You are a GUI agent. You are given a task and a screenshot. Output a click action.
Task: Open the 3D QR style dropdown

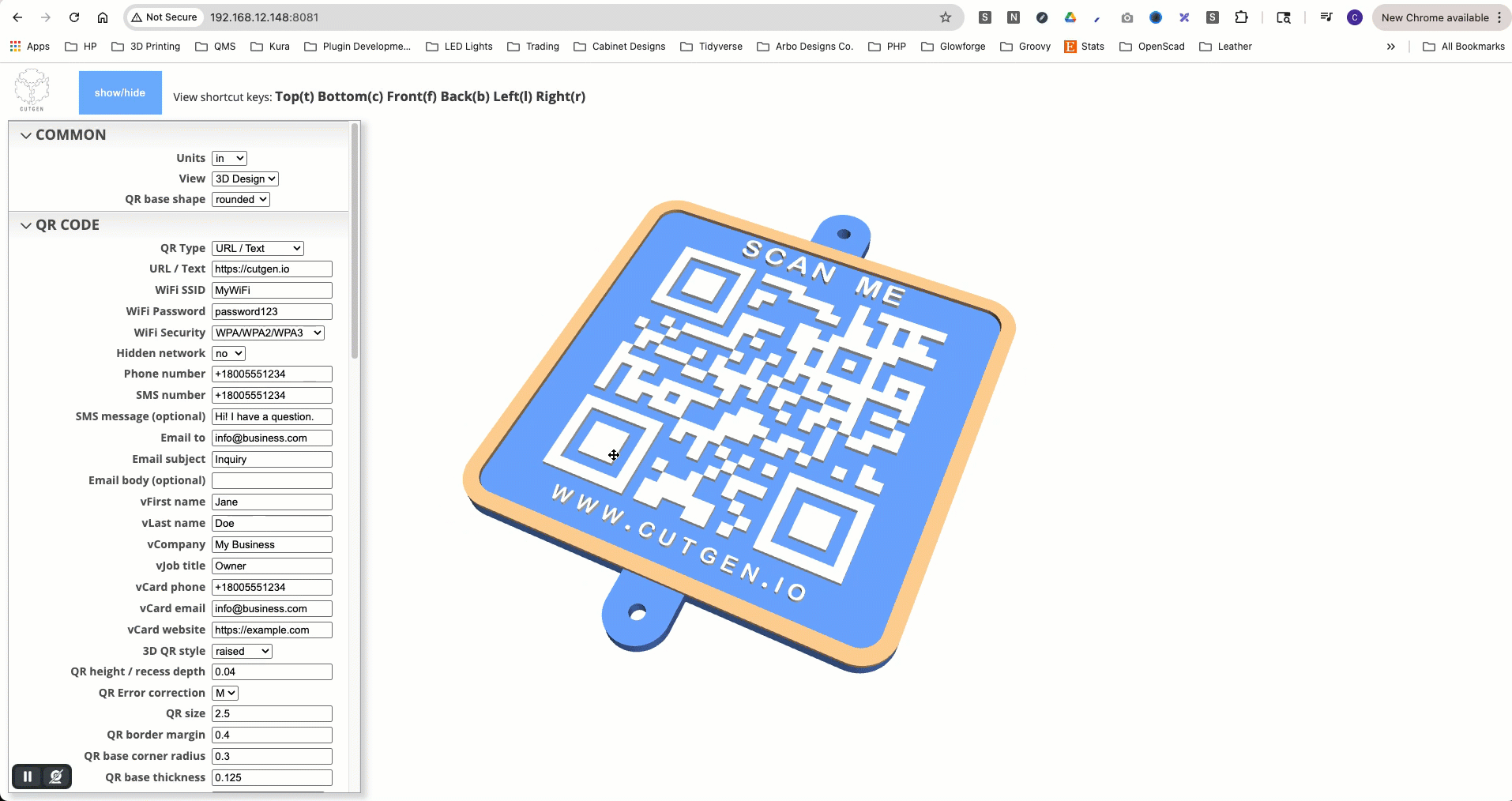coord(242,651)
